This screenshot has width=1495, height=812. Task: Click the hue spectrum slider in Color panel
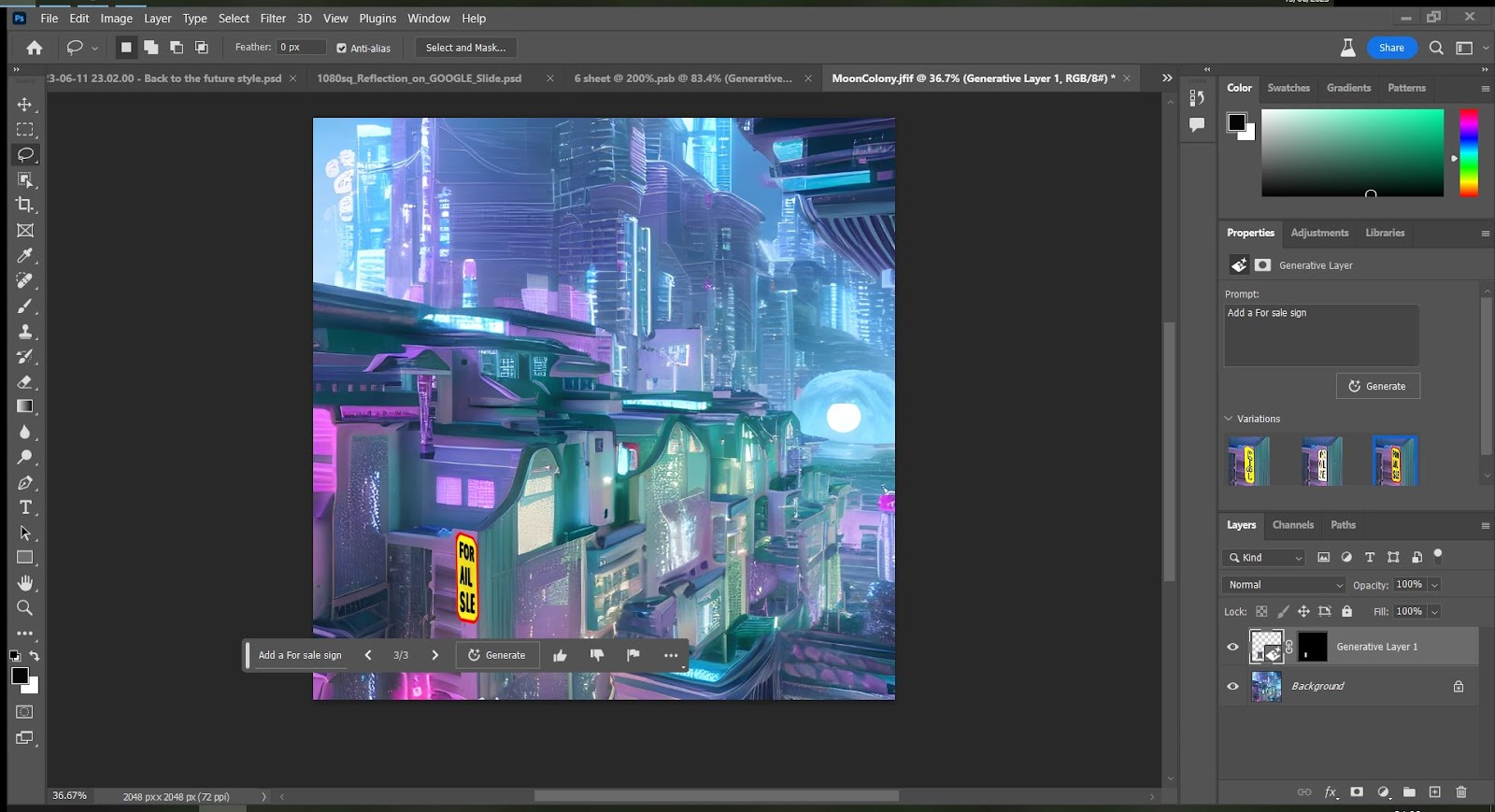[1469, 152]
